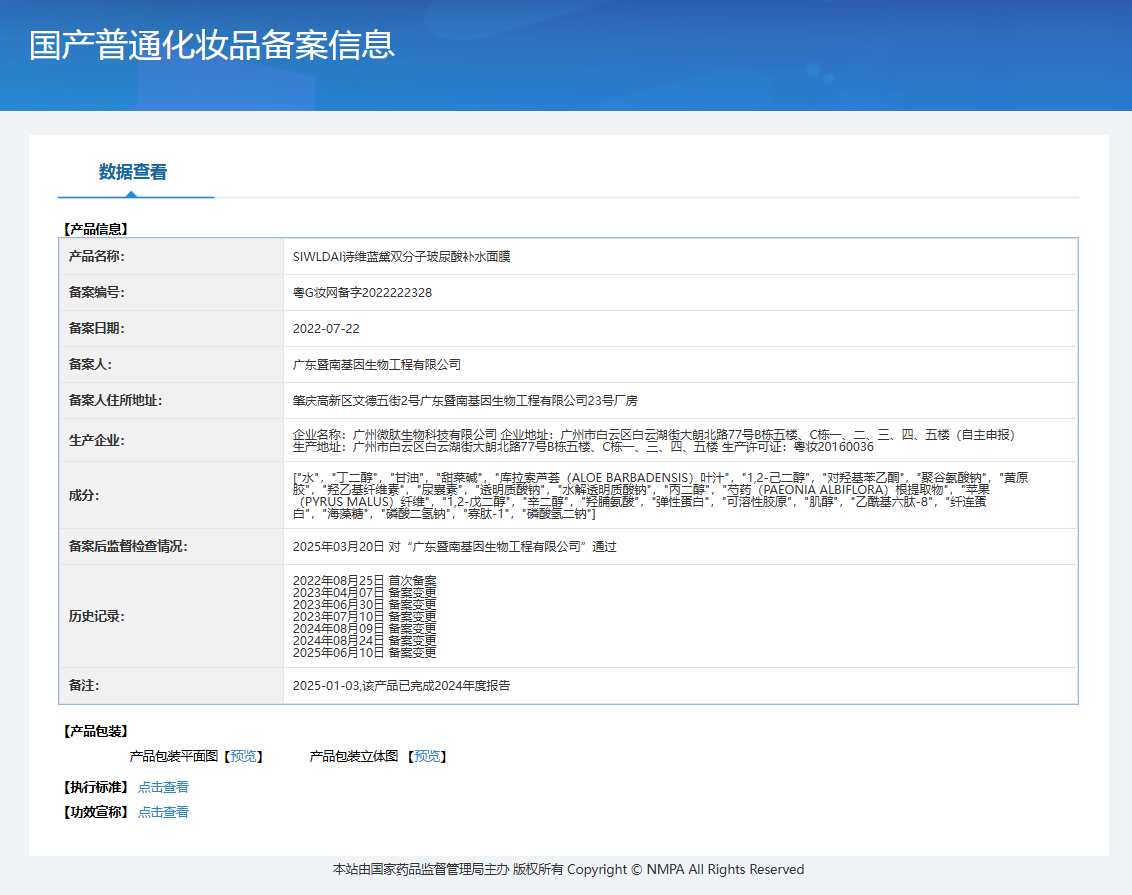Click the 备案人 company name value
This screenshot has height=895, width=1132.
[x=376, y=365]
